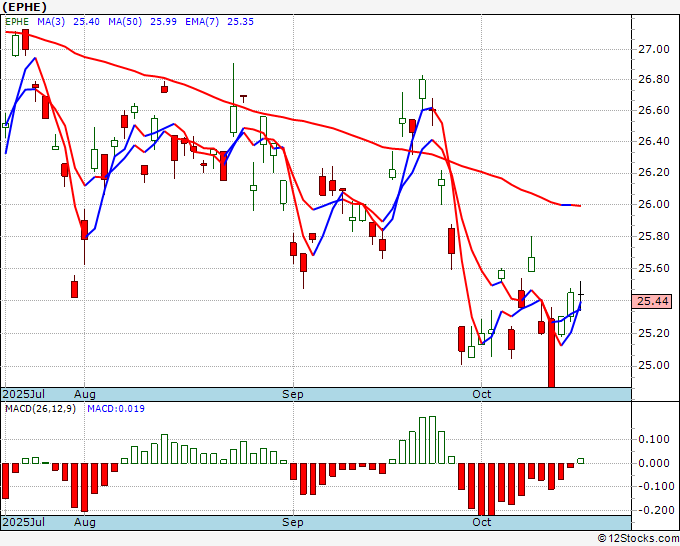
Task: Click the MA(3) value 25.40
Action: [x=86, y=22]
